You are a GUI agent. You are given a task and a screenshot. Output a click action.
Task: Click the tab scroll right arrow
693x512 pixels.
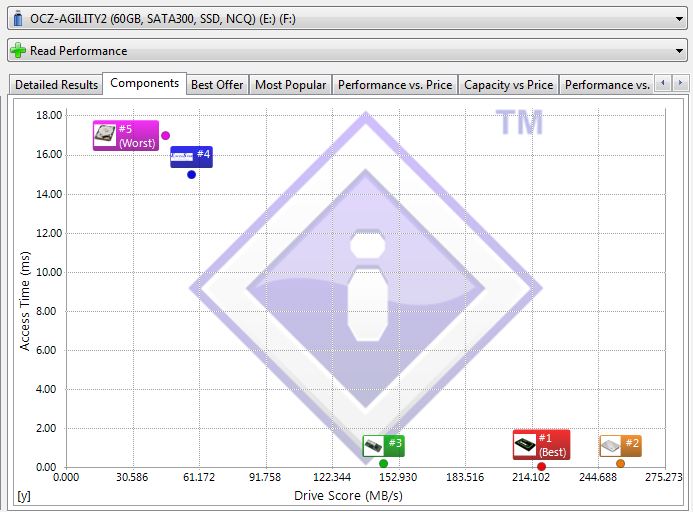pyautogui.click(x=680, y=83)
